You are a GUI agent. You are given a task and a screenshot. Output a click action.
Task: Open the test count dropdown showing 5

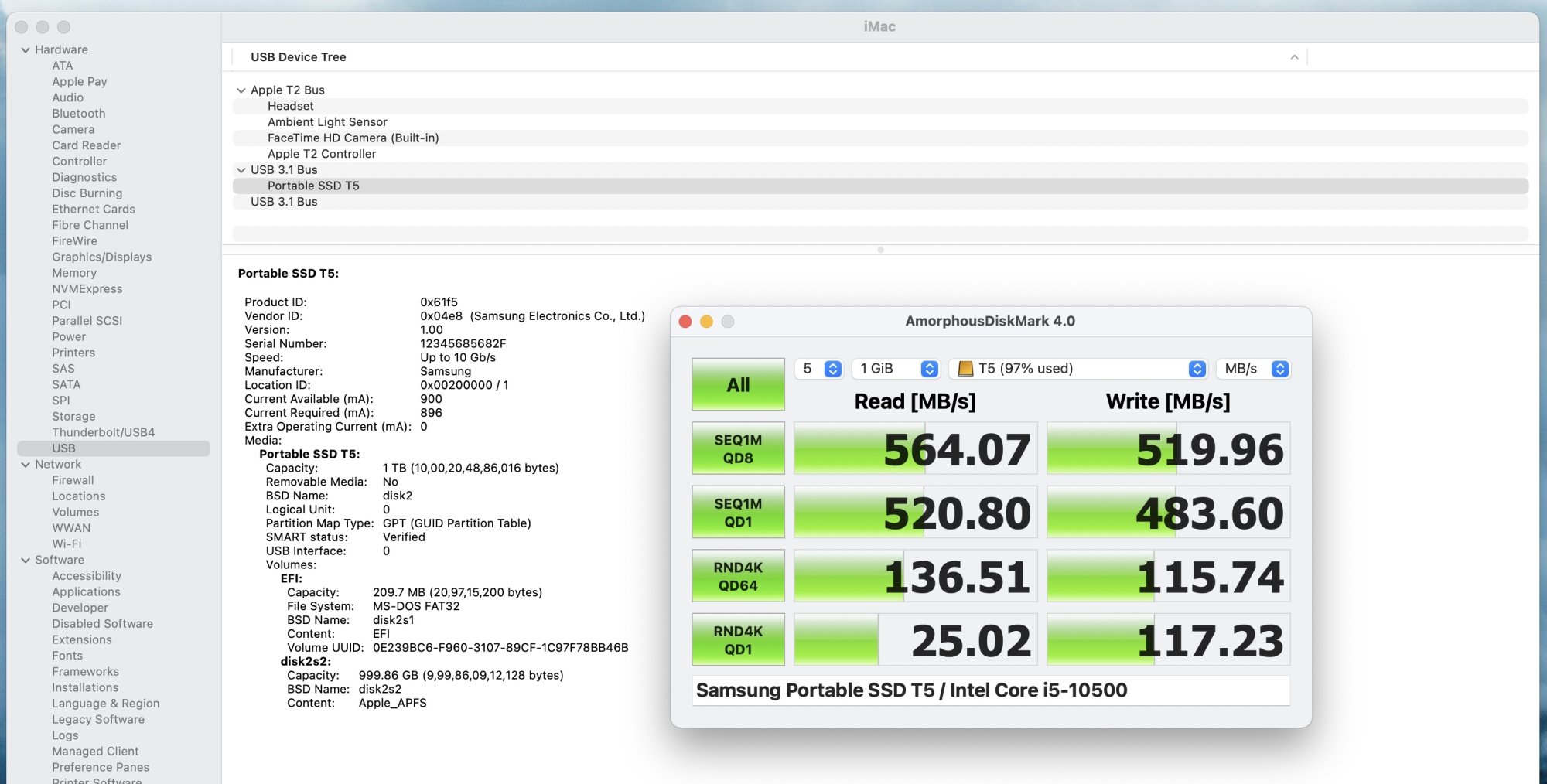click(818, 369)
